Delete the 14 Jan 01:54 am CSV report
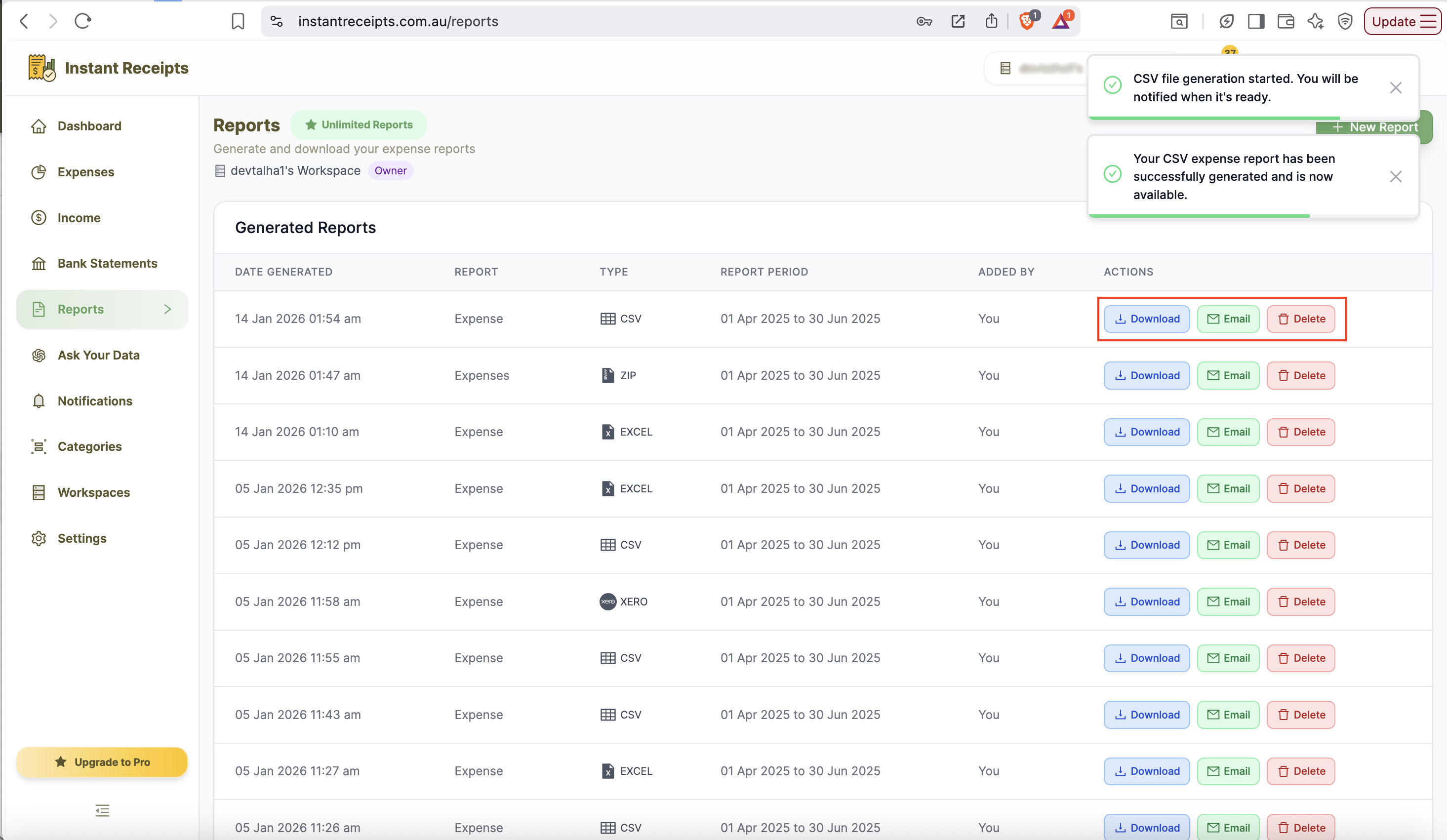Image resolution: width=1447 pixels, height=840 pixels. click(x=1301, y=319)
